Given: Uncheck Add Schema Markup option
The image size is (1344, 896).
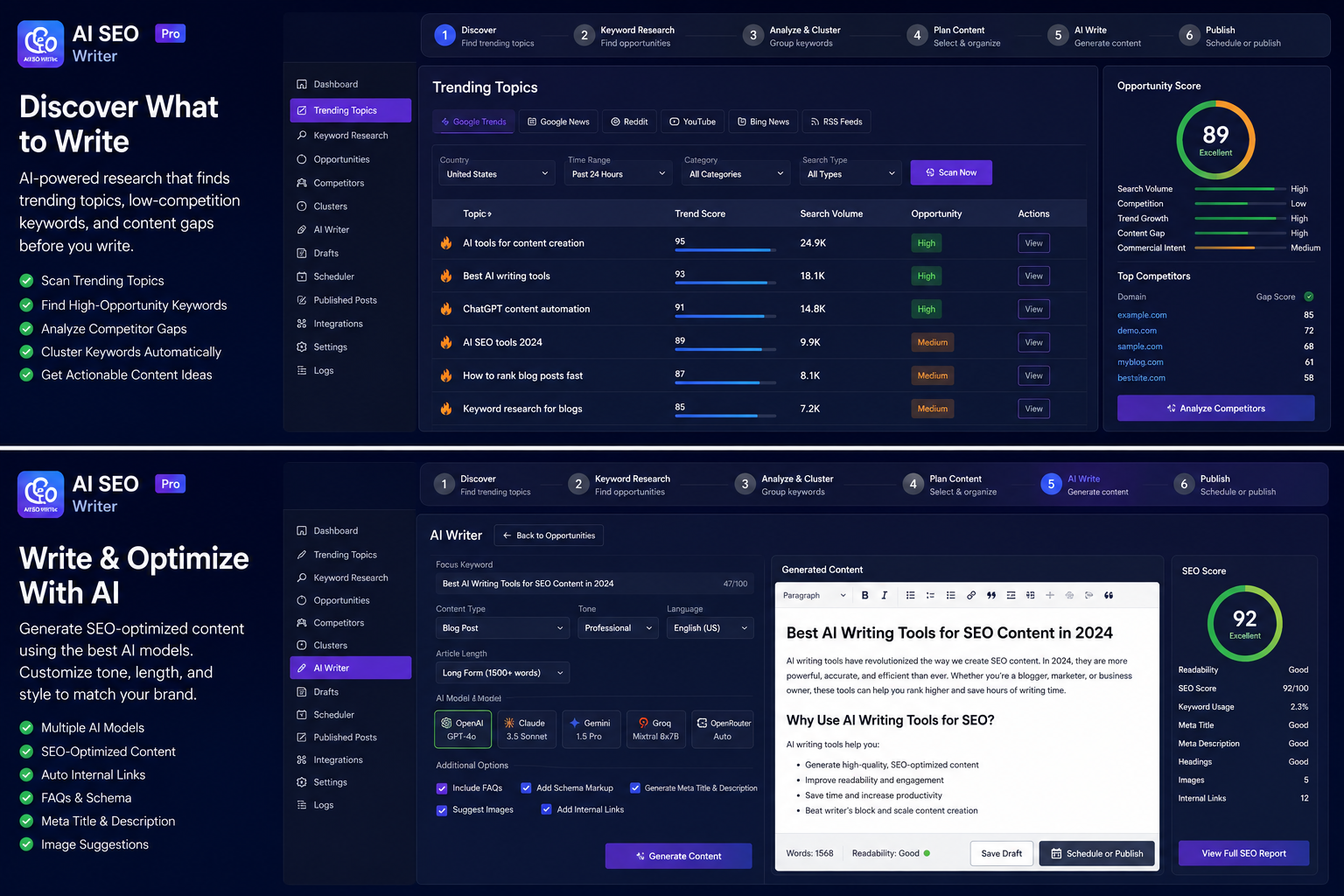Looking at the screenshot, I should 526,787.
